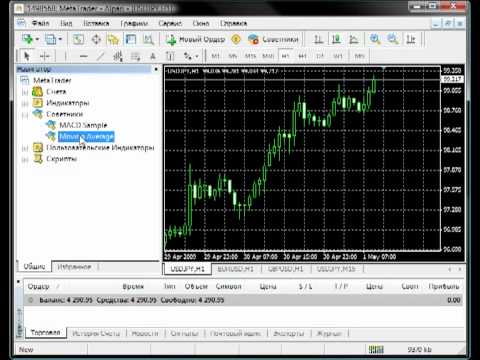Toggle the Market Watch window icon
The image size is (480, 360).
(78, 39)
